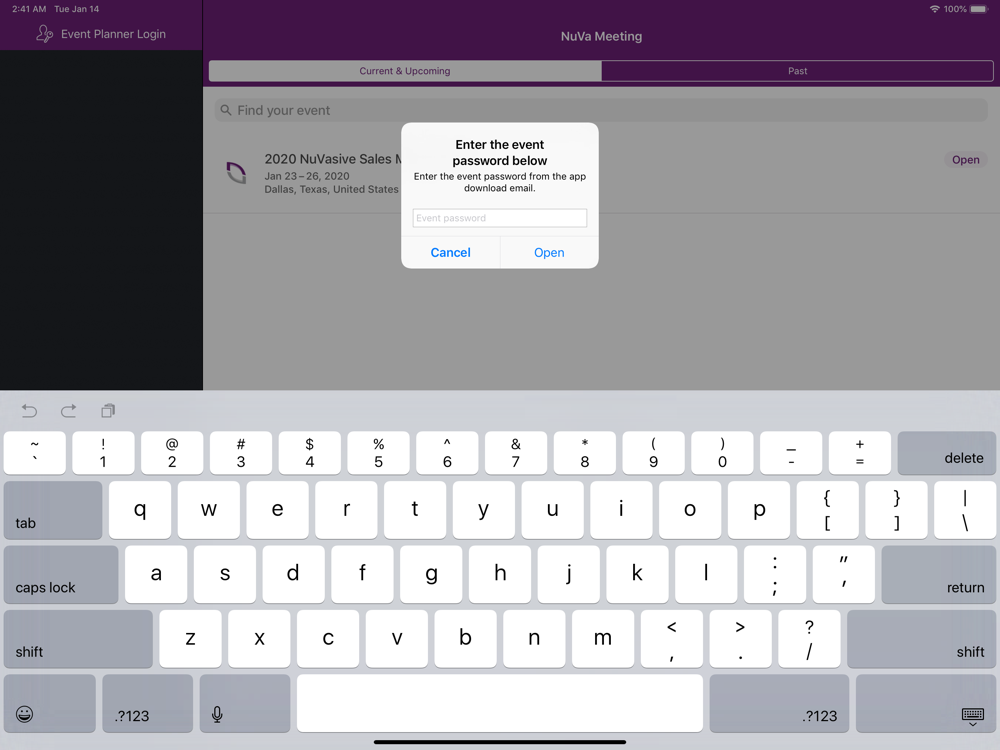
Task: Tap the Dallas, Texas, United States location
Action: tap(331, 189)
